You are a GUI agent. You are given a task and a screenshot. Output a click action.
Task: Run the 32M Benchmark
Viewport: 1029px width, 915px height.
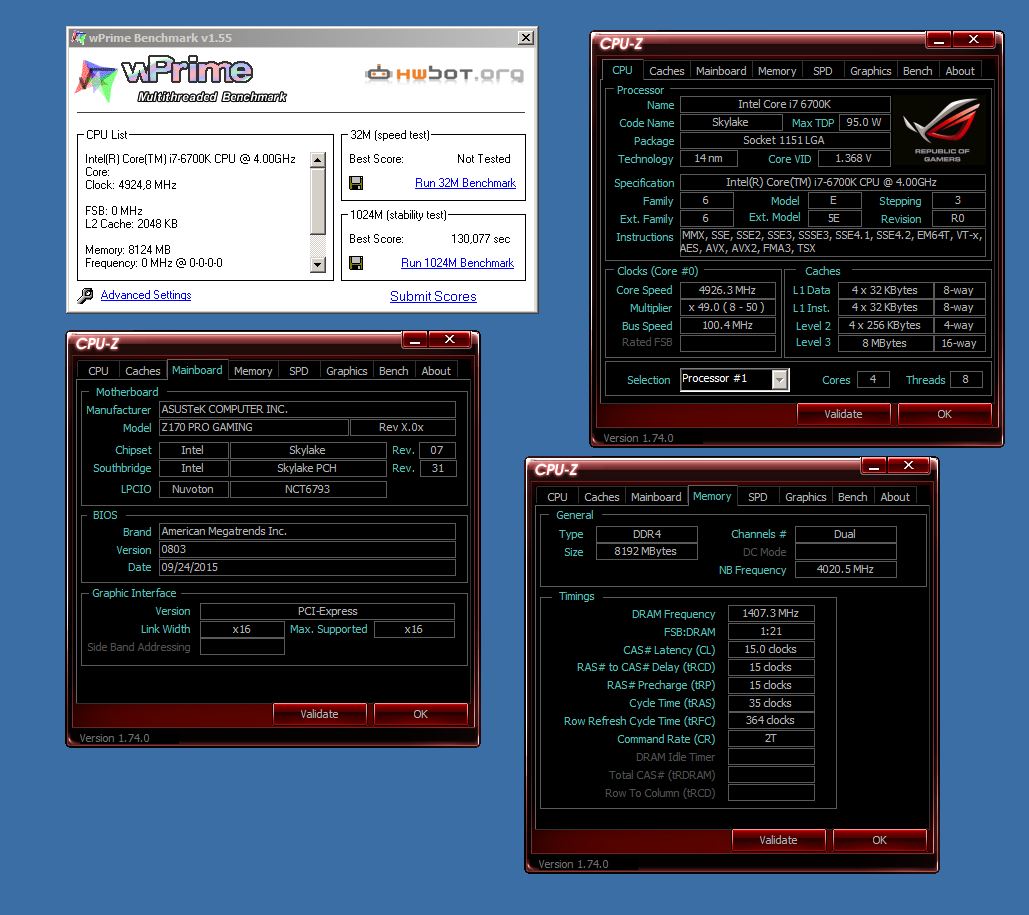(x=465, y=183)
